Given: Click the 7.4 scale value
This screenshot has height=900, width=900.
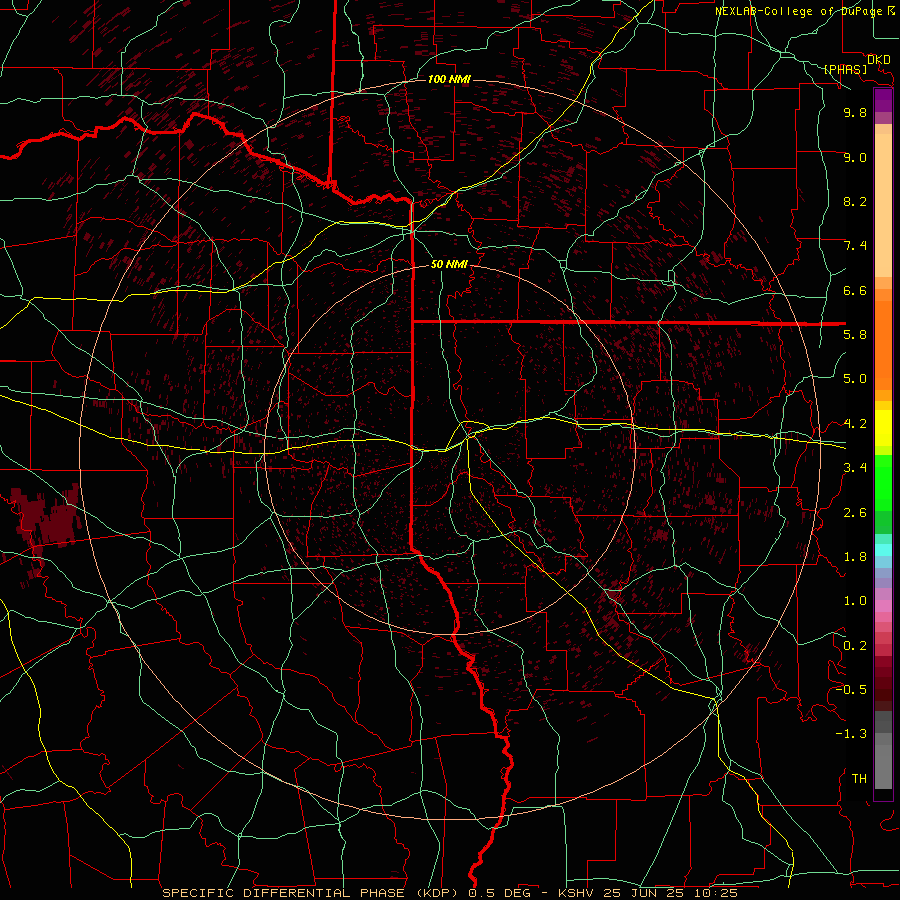Looking at the screenshot, I should coord(855,246).
